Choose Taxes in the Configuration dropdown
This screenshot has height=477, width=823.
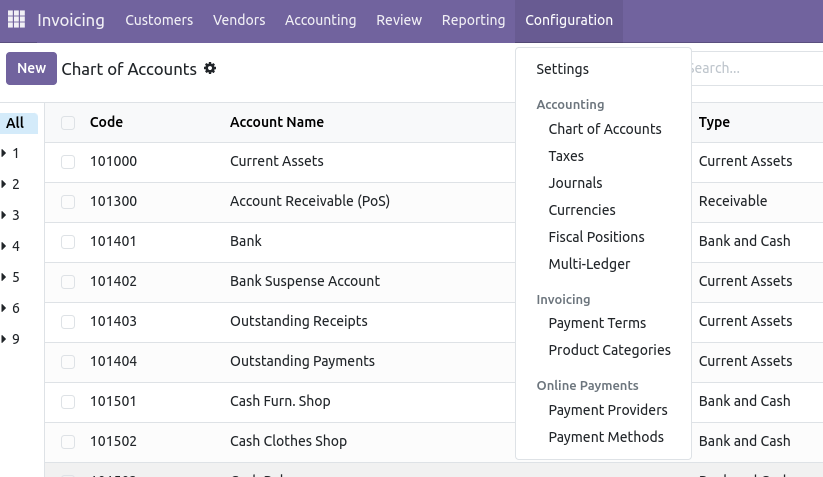[566, 156]
